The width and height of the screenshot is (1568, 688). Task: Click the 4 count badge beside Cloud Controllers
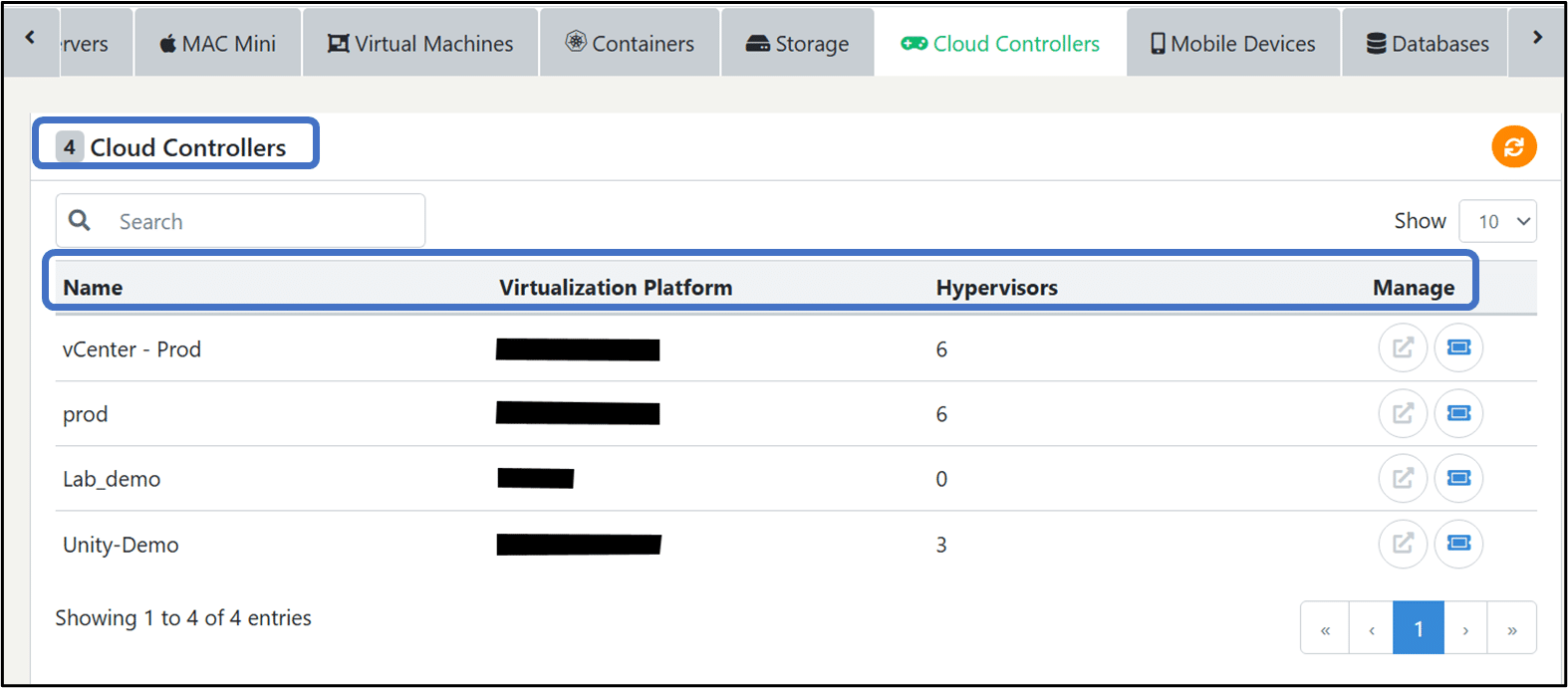click(x=69, y=147)
